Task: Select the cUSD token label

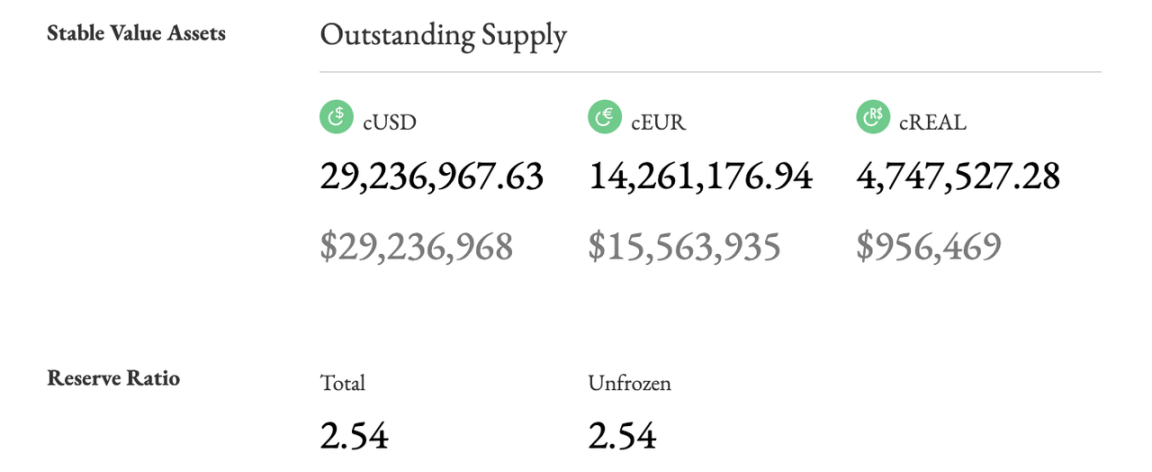Action: tap(389, 124)
